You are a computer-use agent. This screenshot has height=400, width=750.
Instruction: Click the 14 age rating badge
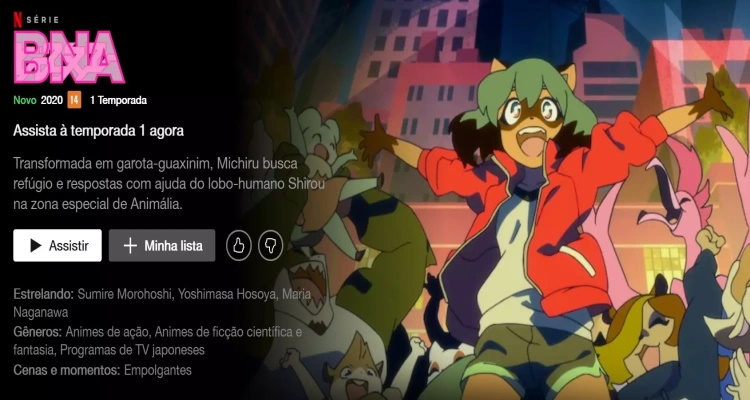(74, 100)
